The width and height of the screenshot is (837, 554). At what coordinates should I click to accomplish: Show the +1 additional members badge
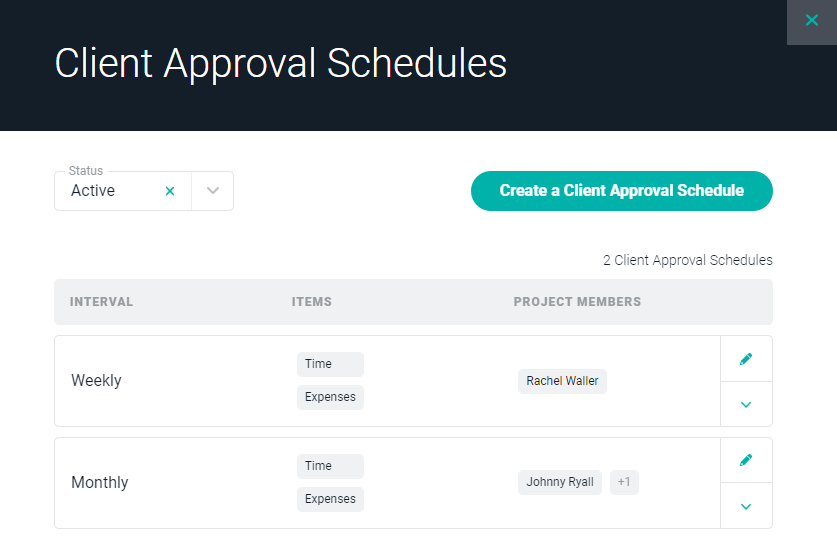[624, 482]
